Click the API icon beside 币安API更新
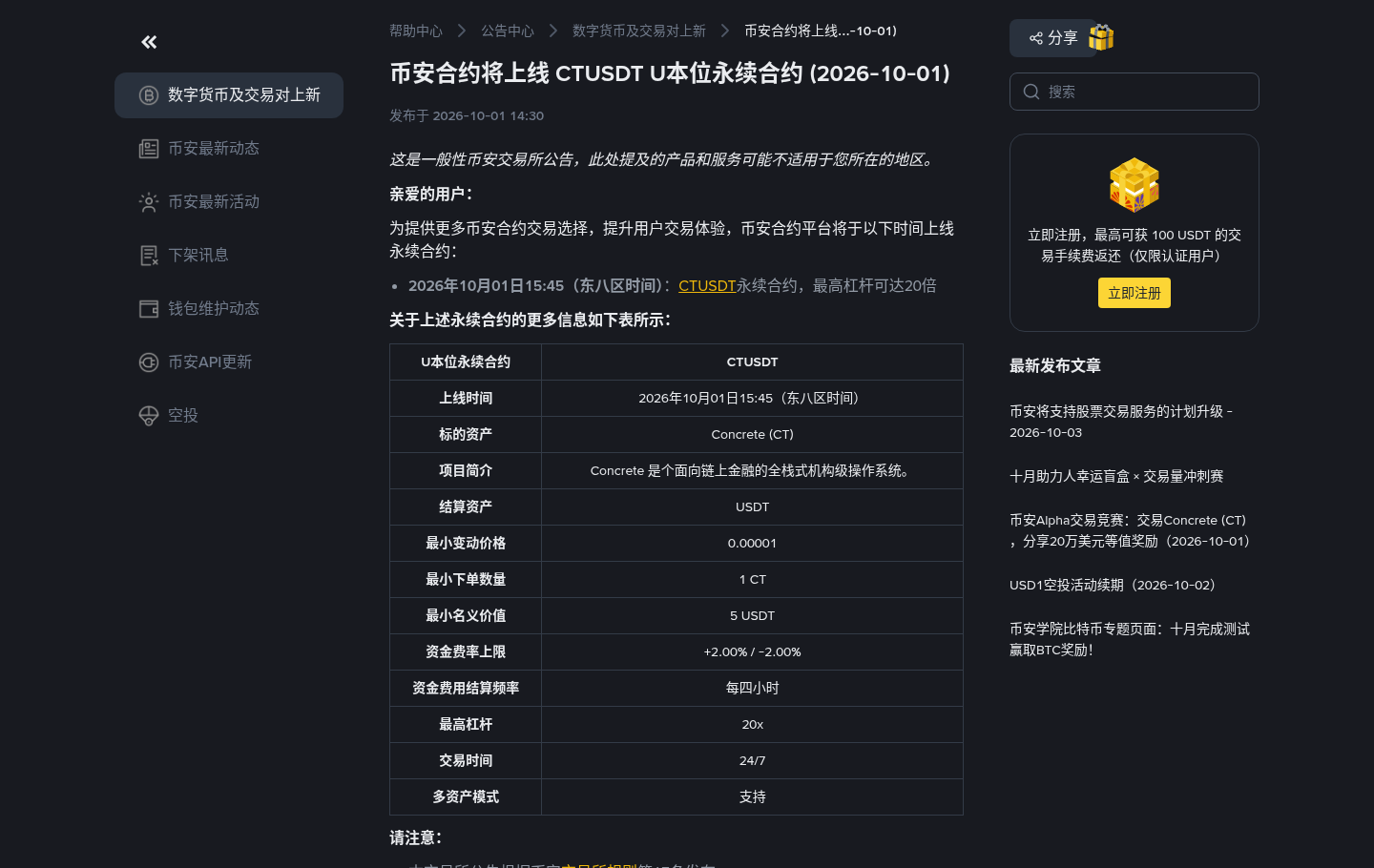Viewport: 1374px width, 868px height. [149, 362]
